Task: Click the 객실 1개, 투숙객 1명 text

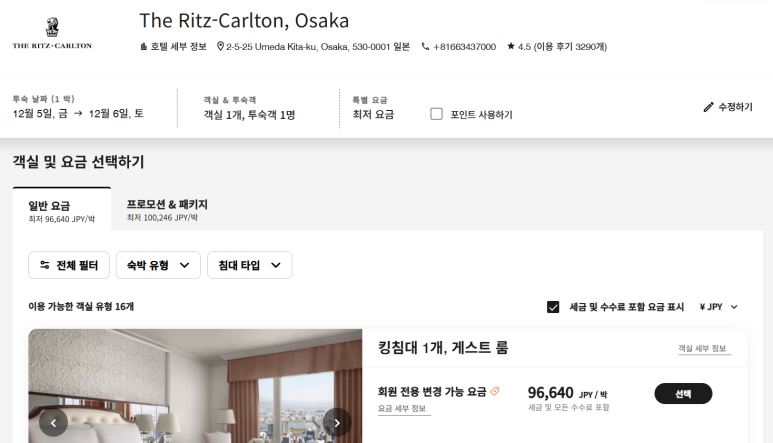Action: click(249, 115)
